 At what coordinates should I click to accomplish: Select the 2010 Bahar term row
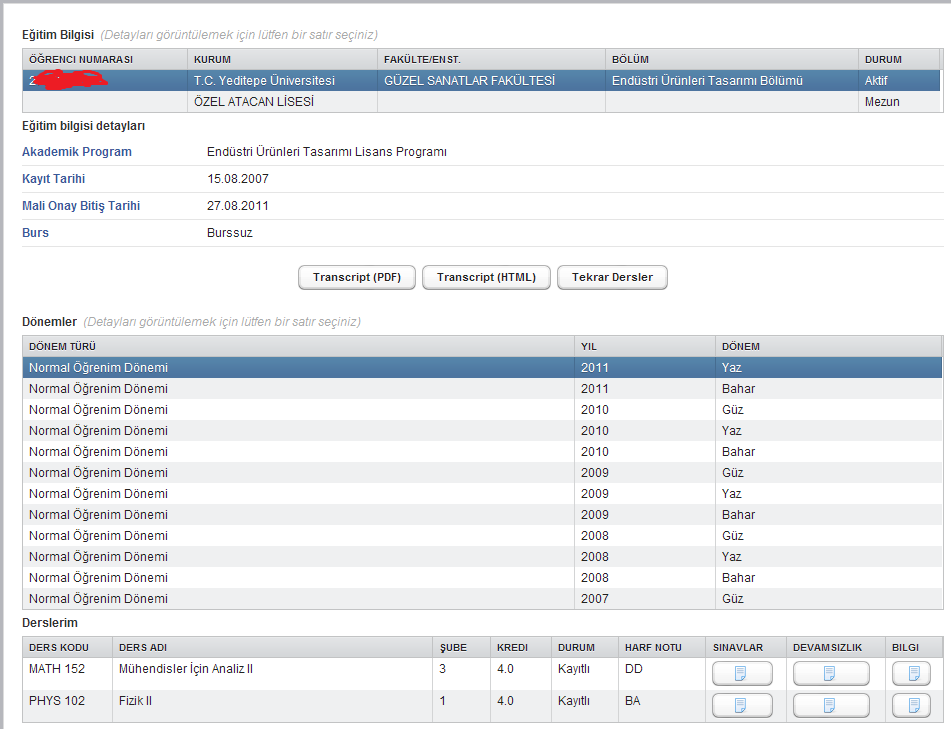(x=482, y=452)
